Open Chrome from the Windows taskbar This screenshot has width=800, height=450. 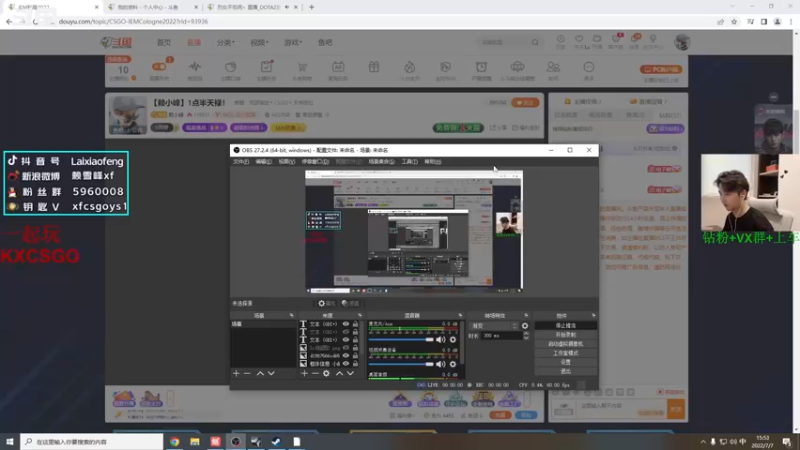[174, 441]
